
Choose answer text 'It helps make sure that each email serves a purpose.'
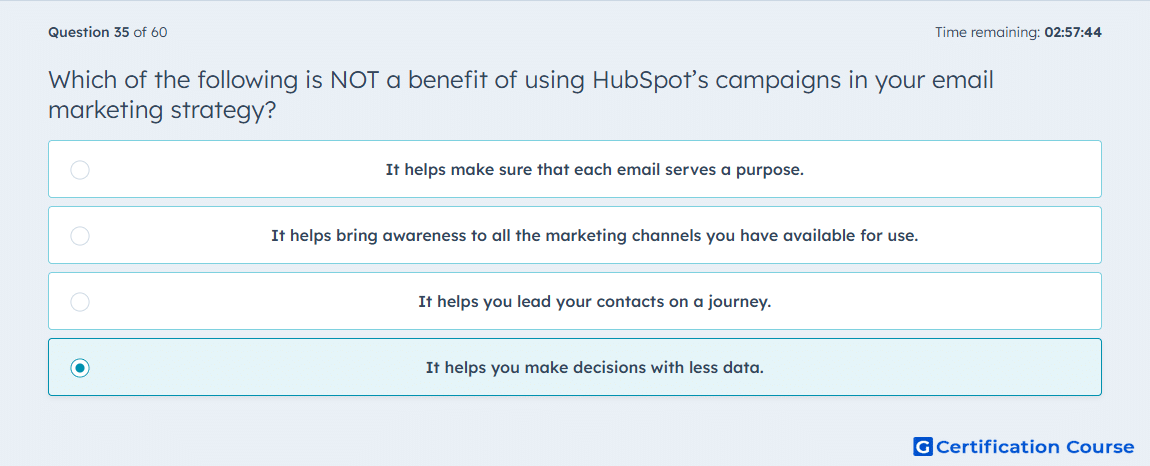[595, 170]
